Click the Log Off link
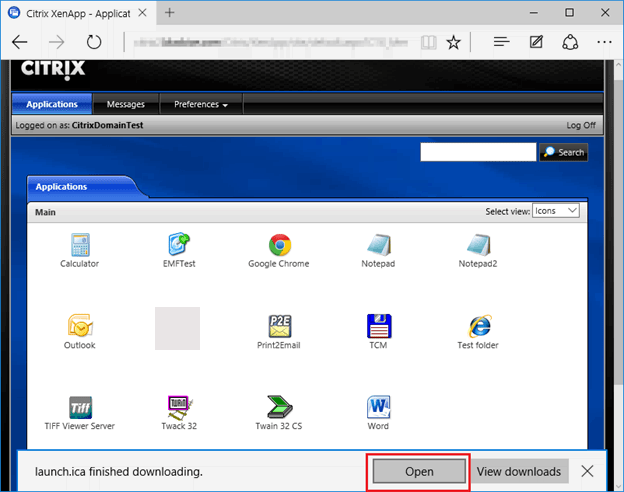This screenshot has height=492, width=624. [581, 125]
